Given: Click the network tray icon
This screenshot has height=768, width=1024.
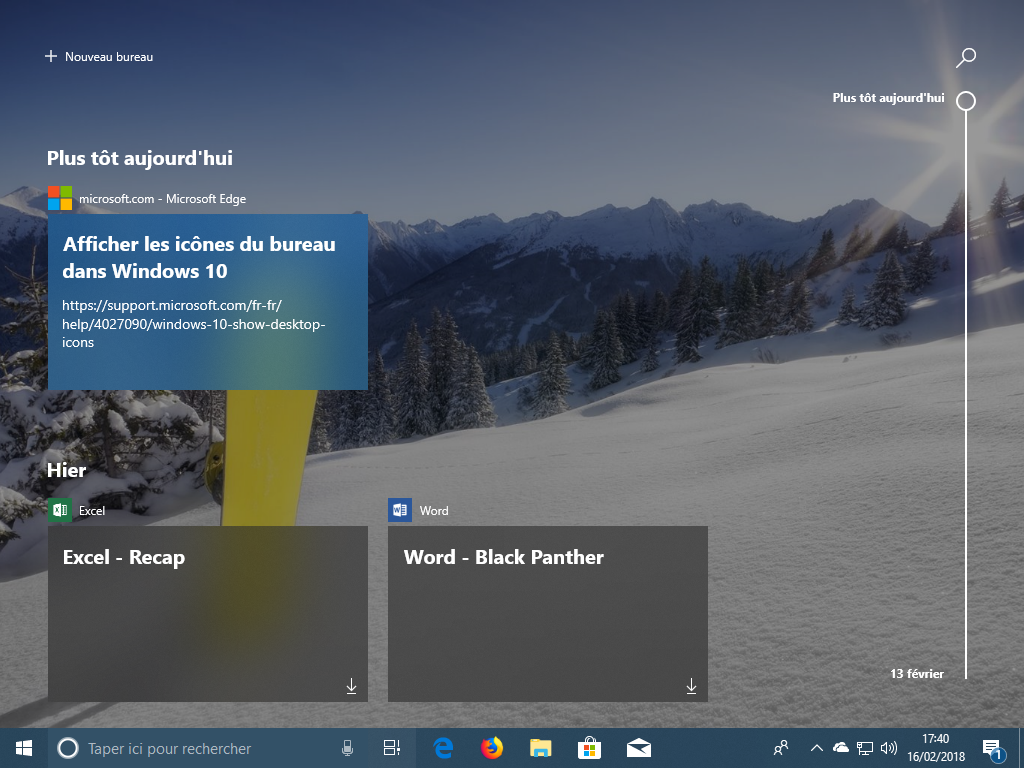Looking at the screenshot, I should (x=865, y=748).
